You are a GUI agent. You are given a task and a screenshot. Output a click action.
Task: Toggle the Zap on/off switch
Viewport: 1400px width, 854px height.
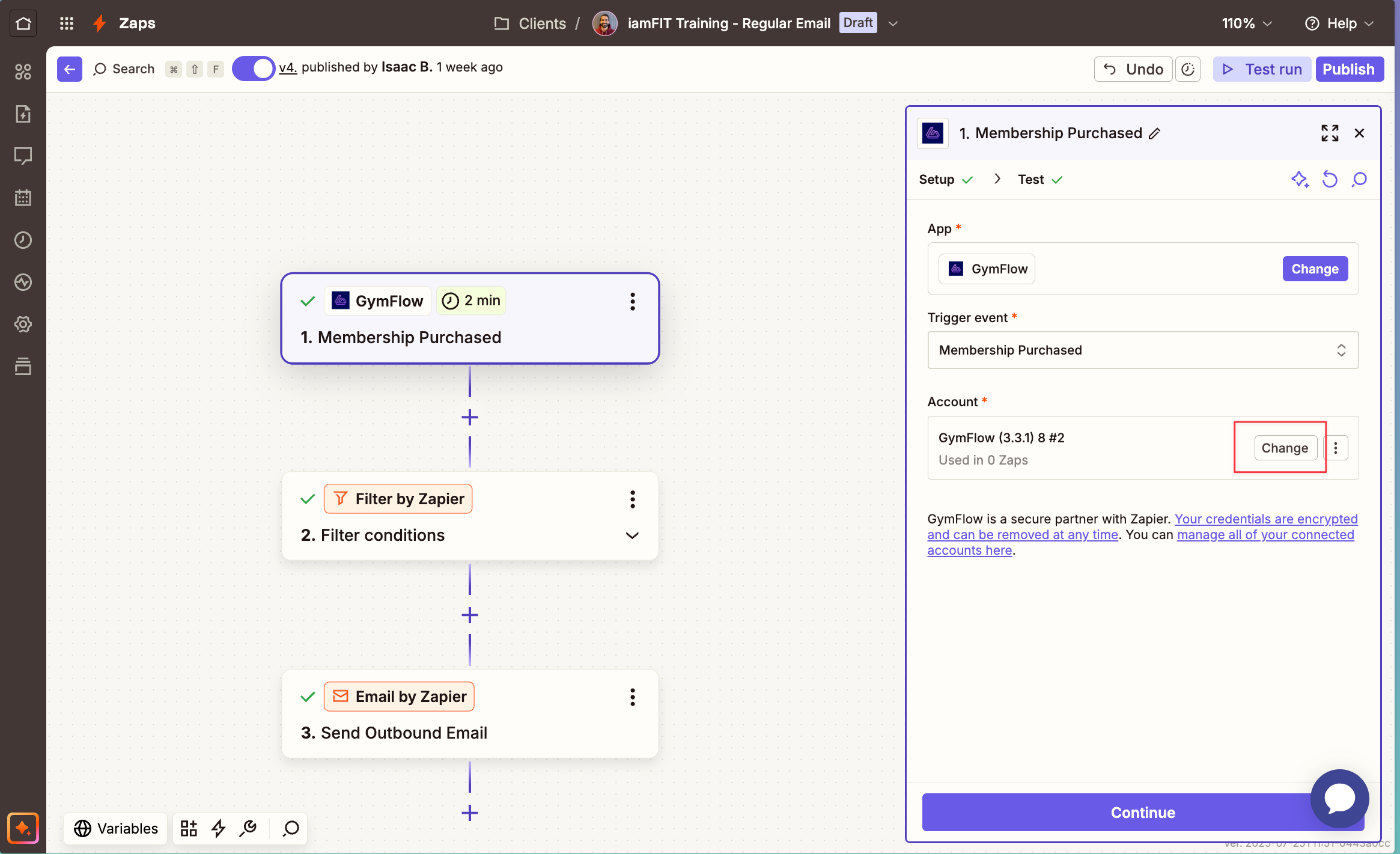[253, 69]
